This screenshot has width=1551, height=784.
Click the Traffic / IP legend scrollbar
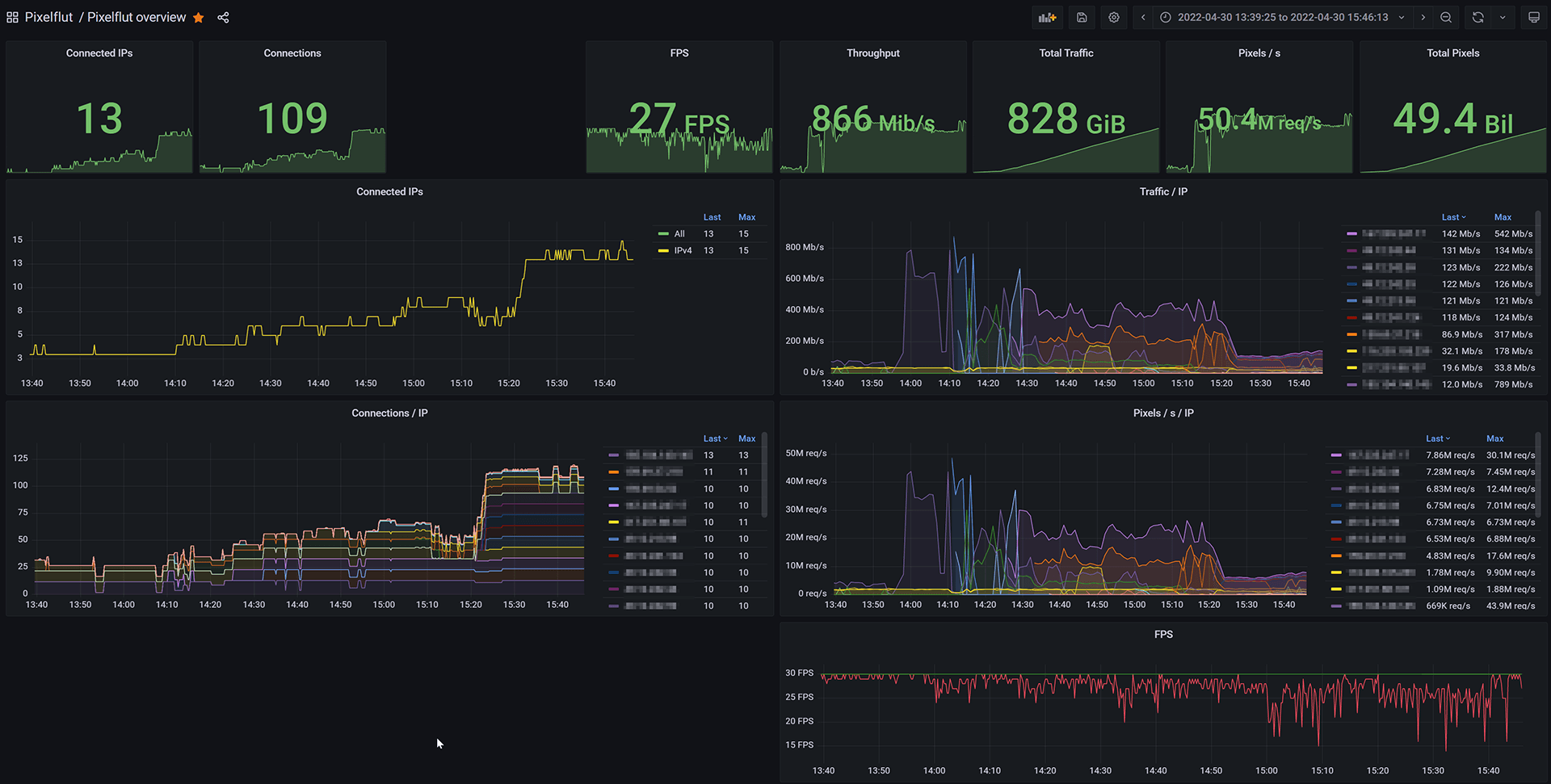point(1537,254)
